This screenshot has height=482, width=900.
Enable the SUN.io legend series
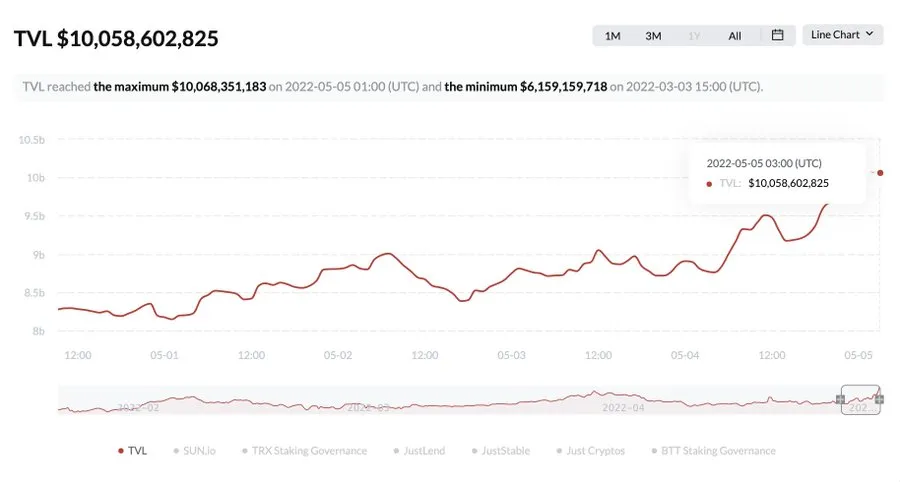pos(195,451)
